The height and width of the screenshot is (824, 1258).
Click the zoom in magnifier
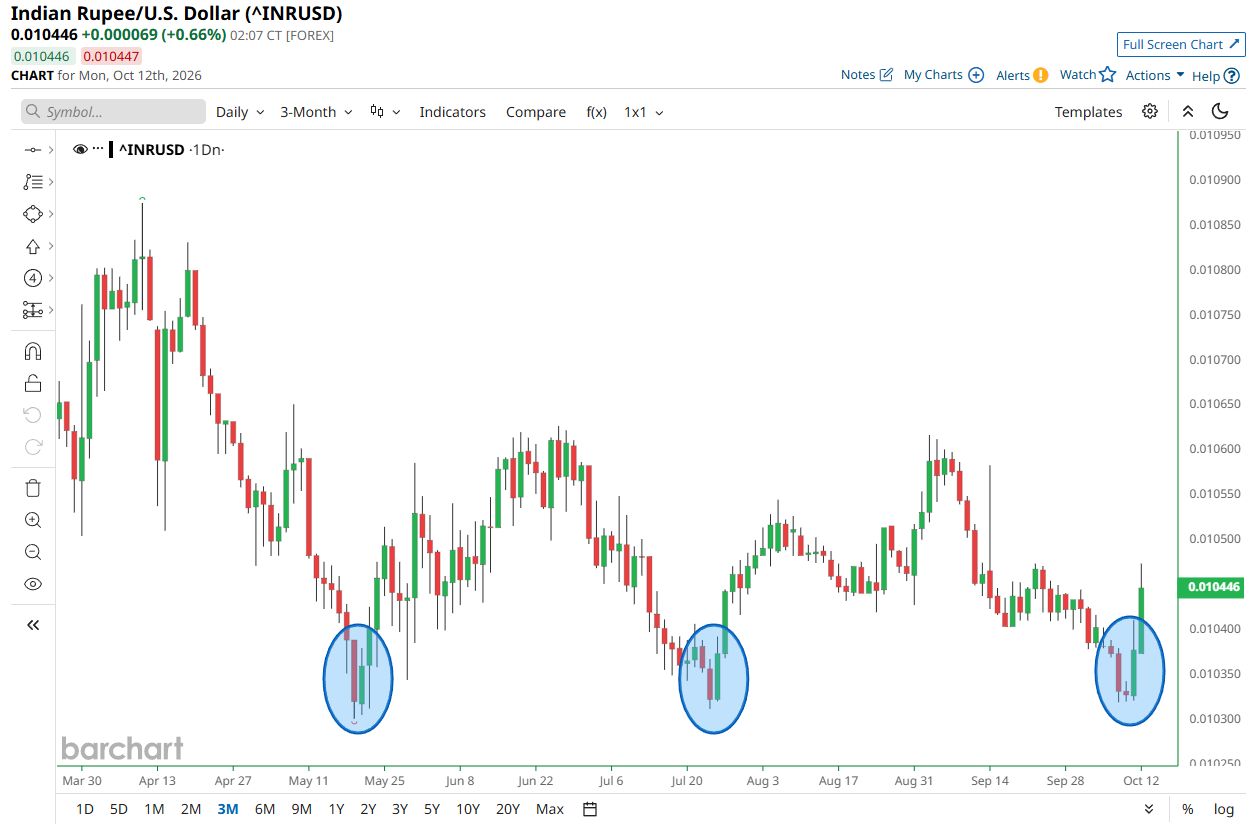pos(32,520)
